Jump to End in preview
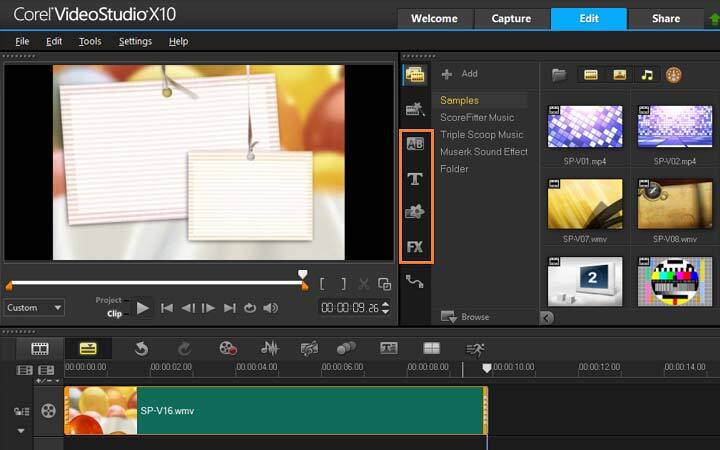720x450 pixels. pyautogui.click(x=230, y=308)
